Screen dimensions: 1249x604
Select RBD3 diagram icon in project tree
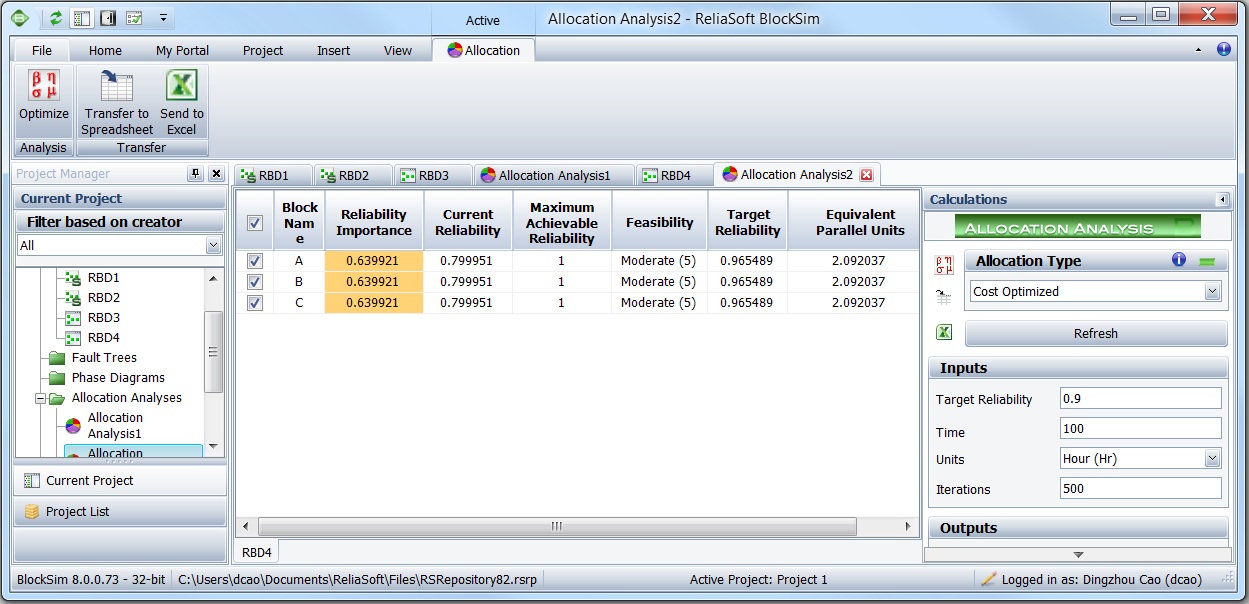coord(72,318)
